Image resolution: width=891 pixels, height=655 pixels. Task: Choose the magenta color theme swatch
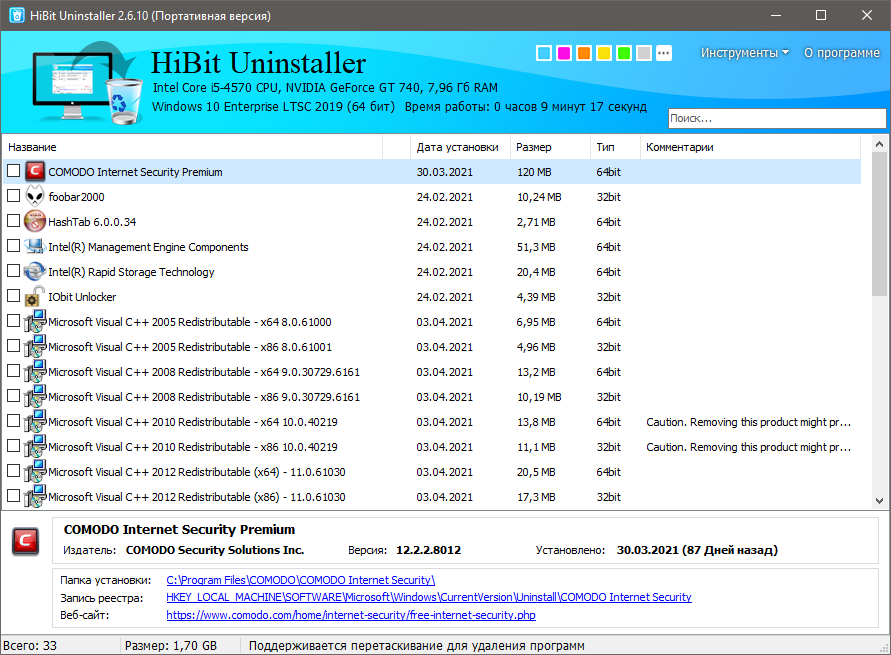564,53
